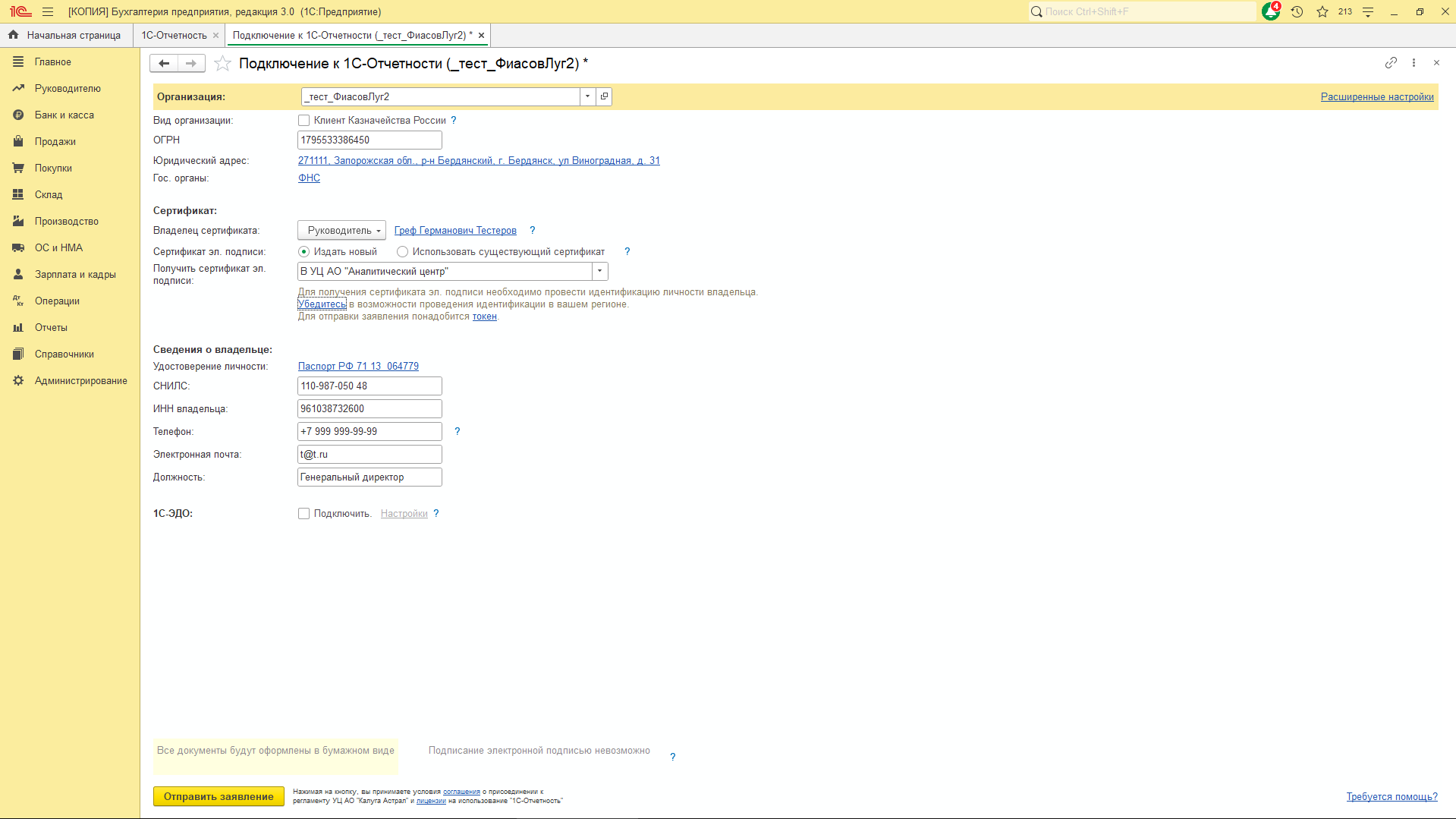Click the ИНН владельца input field

[370, 408]
